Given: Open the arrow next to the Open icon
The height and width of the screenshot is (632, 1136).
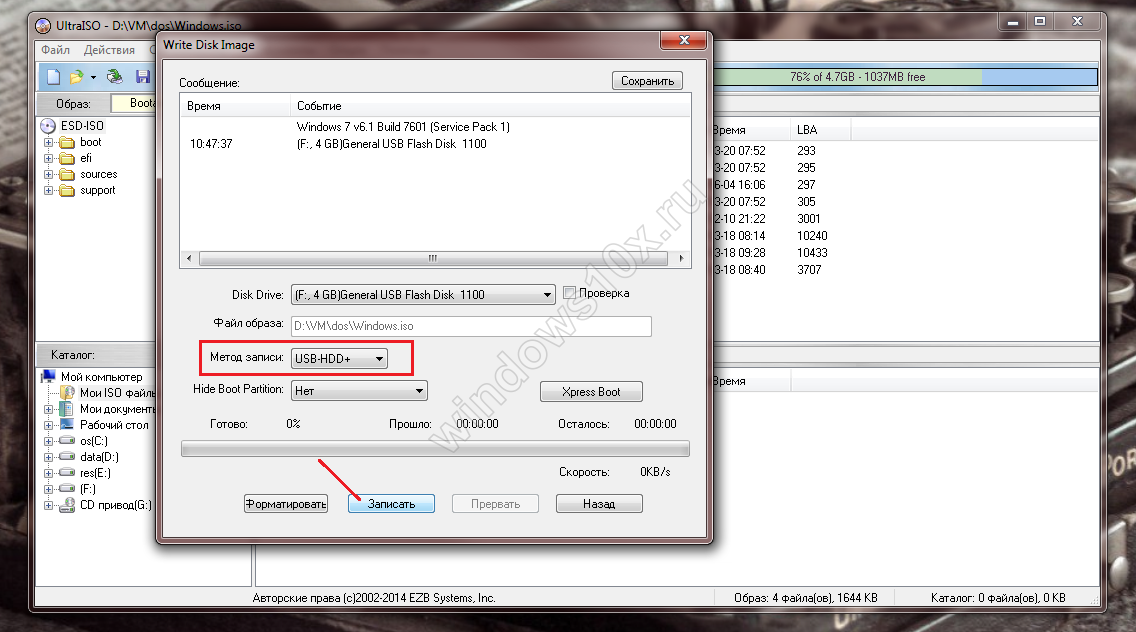Looking at the screenshot, I should click(93, 78).
